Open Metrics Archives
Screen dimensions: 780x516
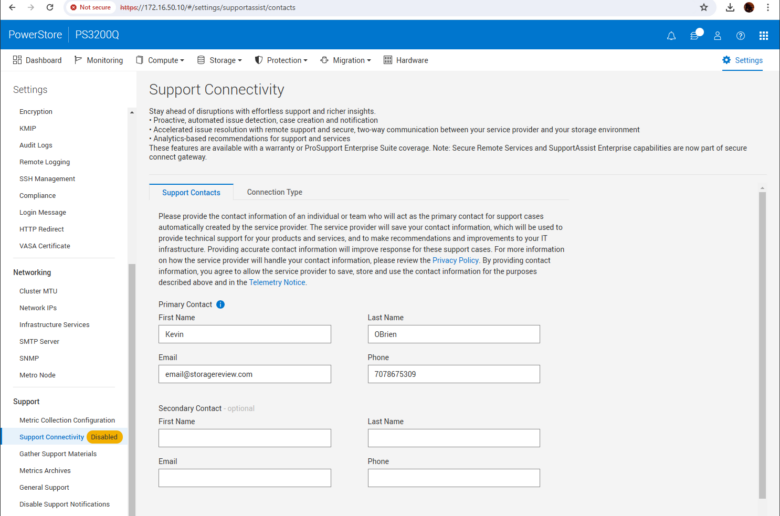click(x=45, y=471)
